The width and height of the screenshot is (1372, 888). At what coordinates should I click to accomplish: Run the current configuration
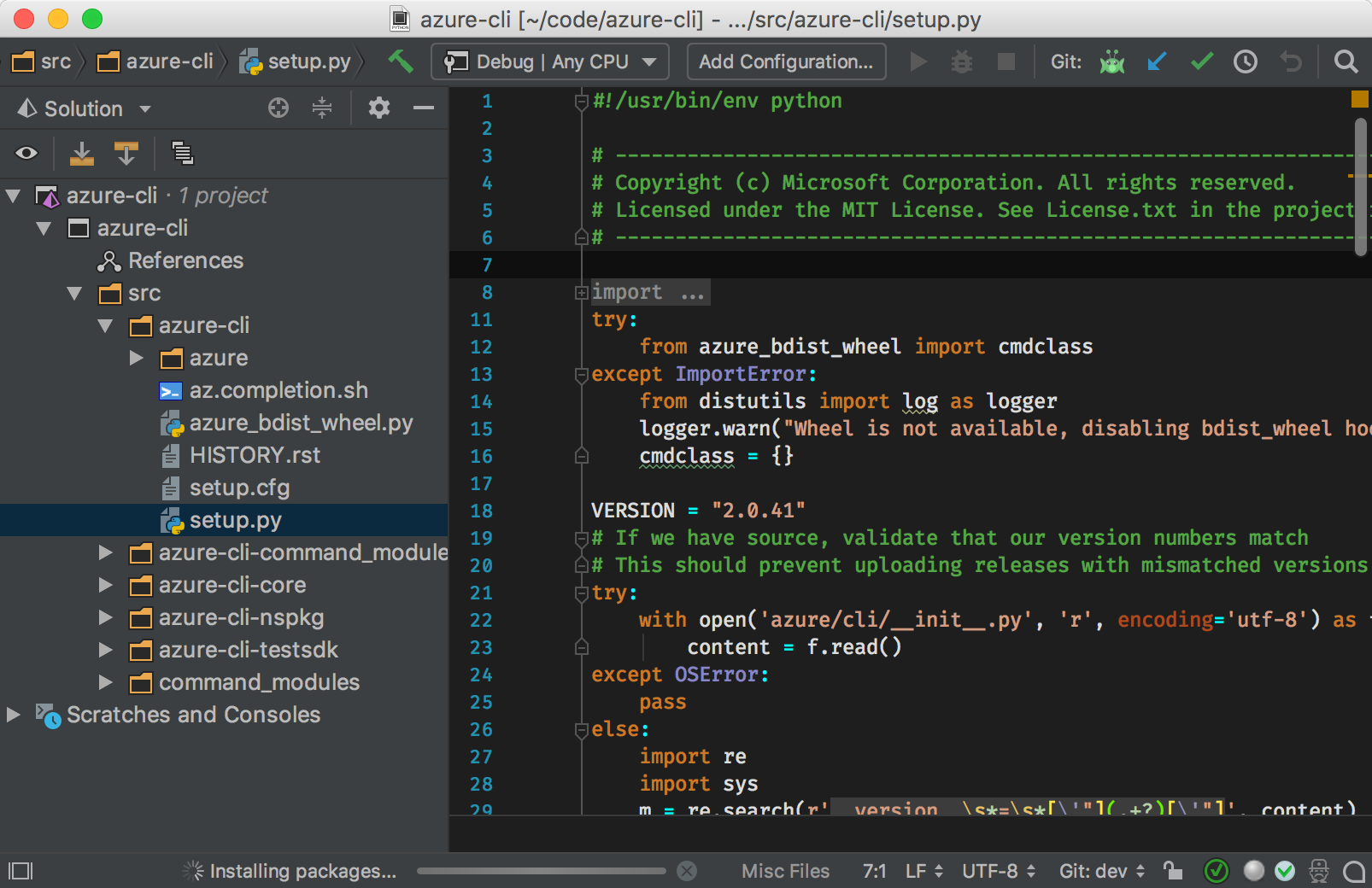[x=918, y=61]
